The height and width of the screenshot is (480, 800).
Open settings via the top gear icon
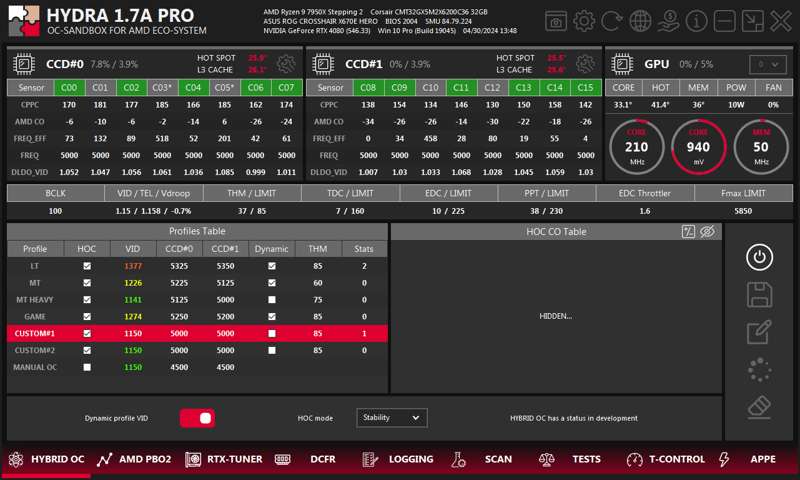(x=584, y=20)
